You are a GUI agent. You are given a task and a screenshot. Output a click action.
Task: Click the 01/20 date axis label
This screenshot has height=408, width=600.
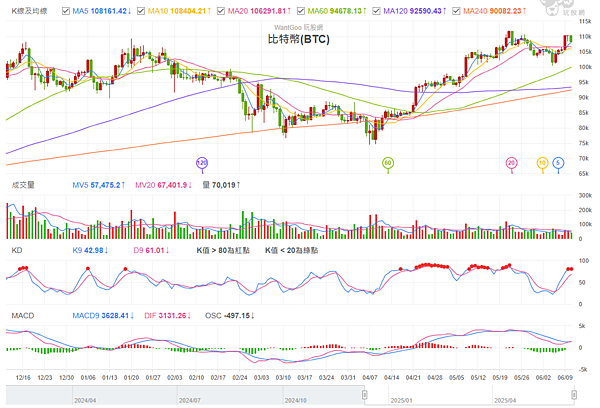coord(131,378)
